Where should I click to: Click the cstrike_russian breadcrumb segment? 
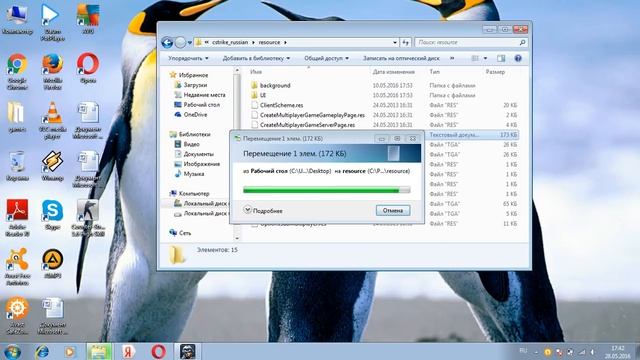[230, 42]
